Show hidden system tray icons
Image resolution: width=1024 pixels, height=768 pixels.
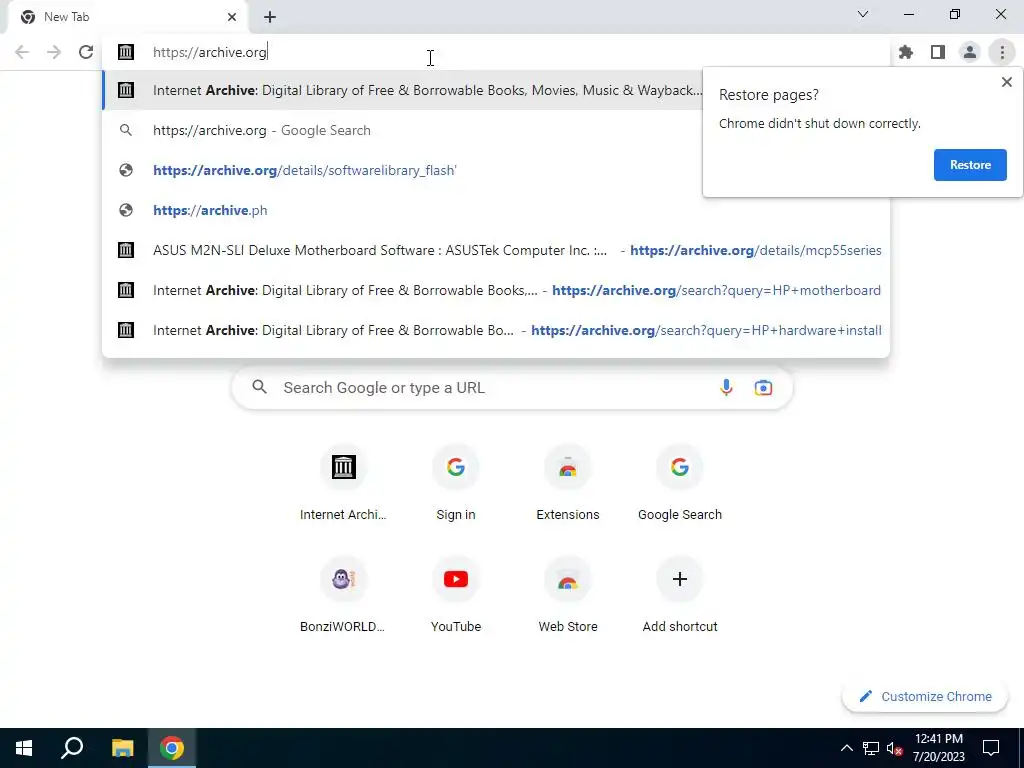click(846, 748)
